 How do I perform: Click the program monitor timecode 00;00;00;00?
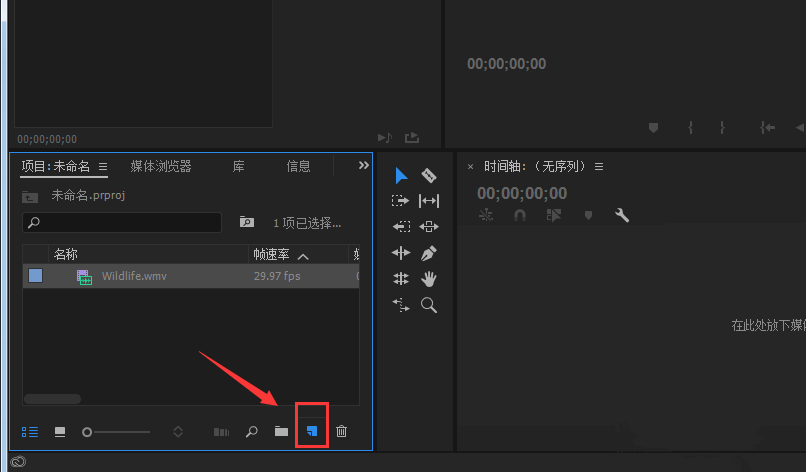[506, 64]
